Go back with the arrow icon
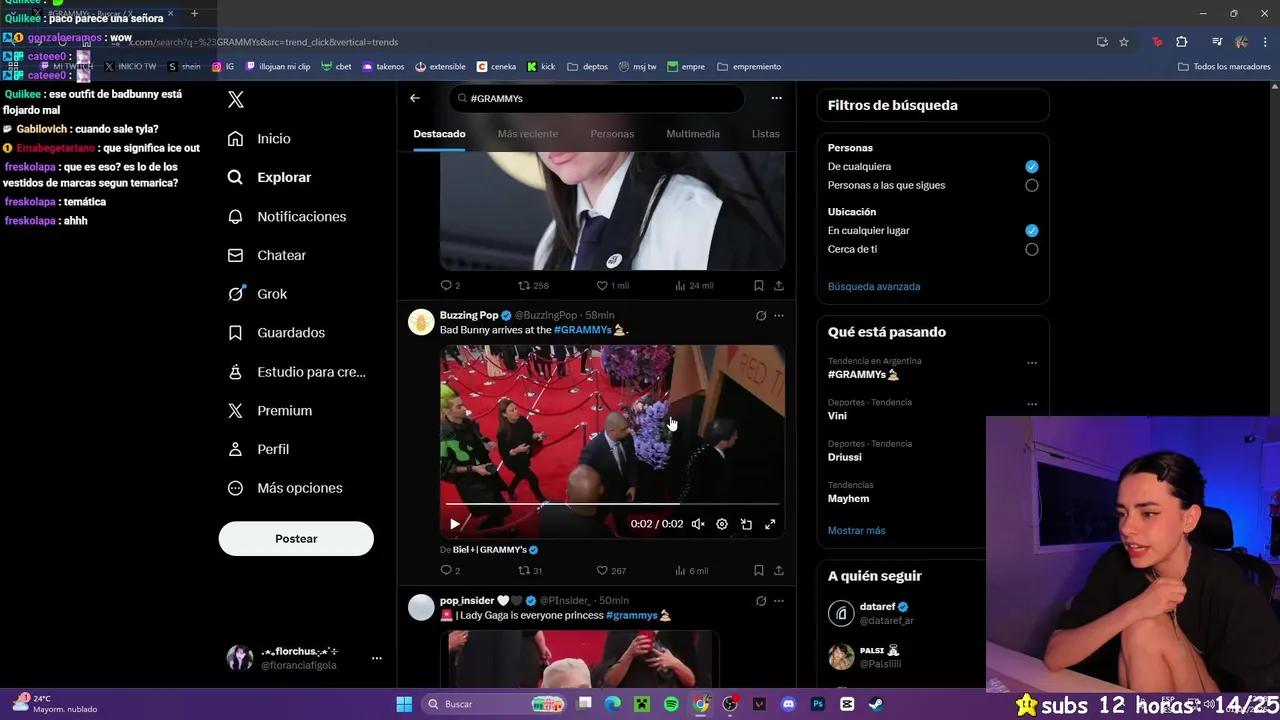The image size is (1280, 720). pos(415,98)
